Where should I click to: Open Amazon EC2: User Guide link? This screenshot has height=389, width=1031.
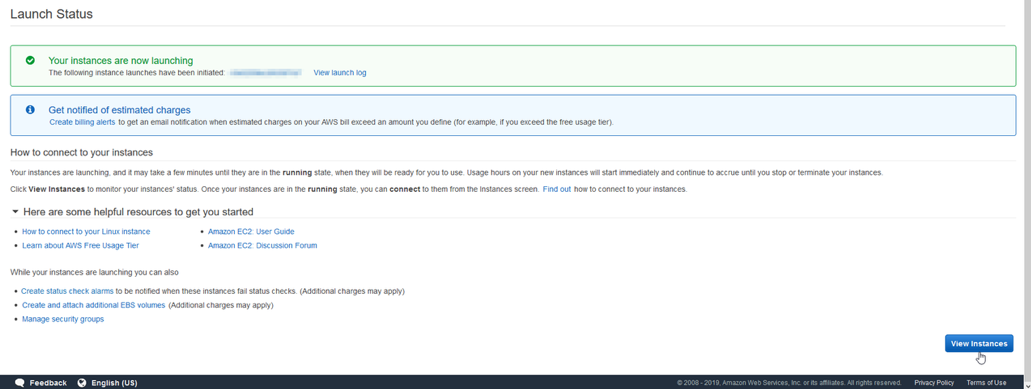[x=251, y=232]
